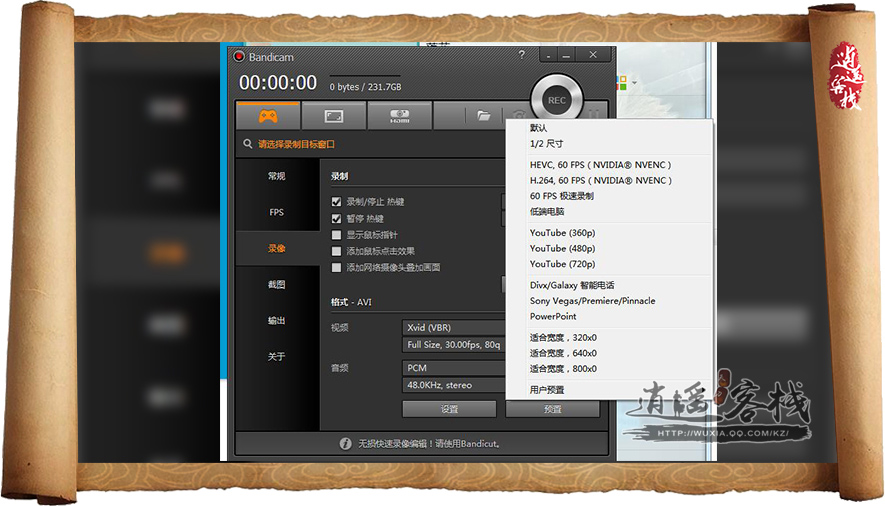The image size is (885, 506).
Task: Click the 请选择录制目标窗口 target text
Action: click(296, 144)
